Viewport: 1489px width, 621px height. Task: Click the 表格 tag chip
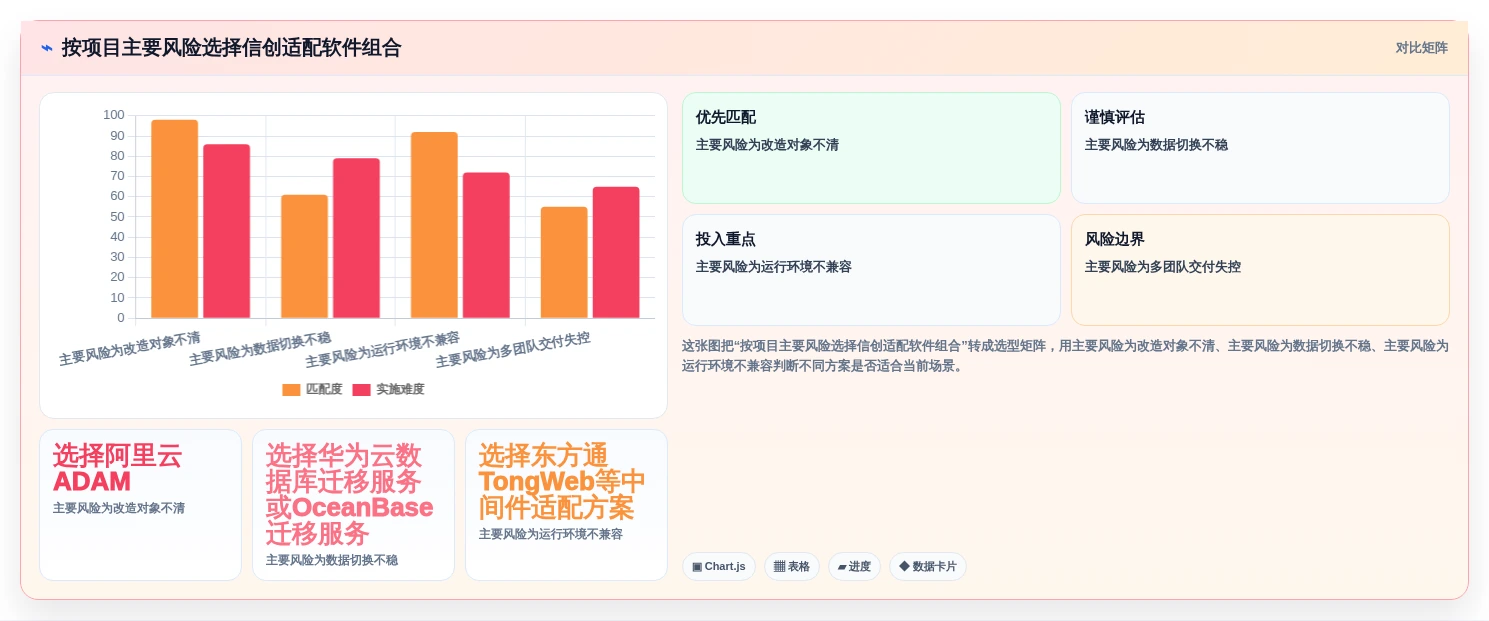[792, 566]
